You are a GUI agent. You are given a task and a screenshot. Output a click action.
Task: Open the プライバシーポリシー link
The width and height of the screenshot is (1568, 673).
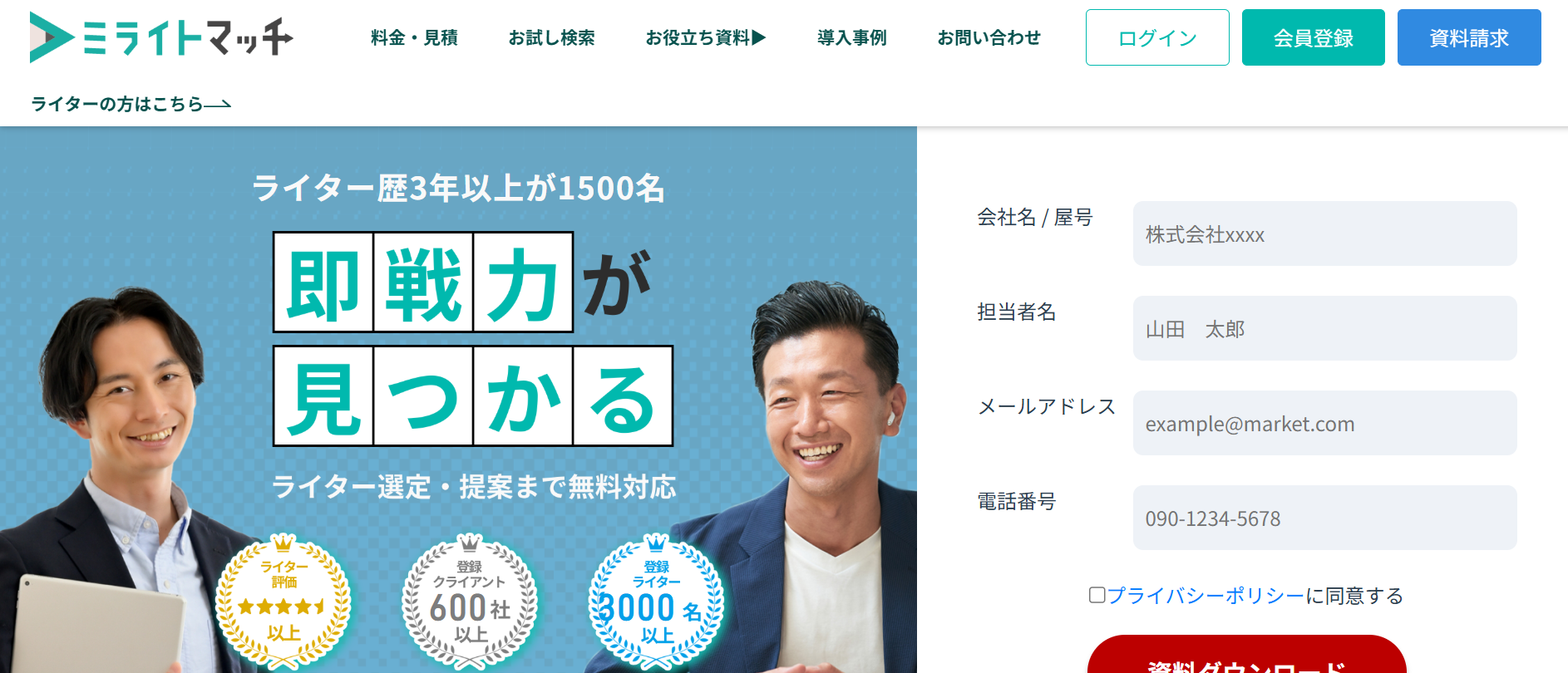pos(1206,596)
